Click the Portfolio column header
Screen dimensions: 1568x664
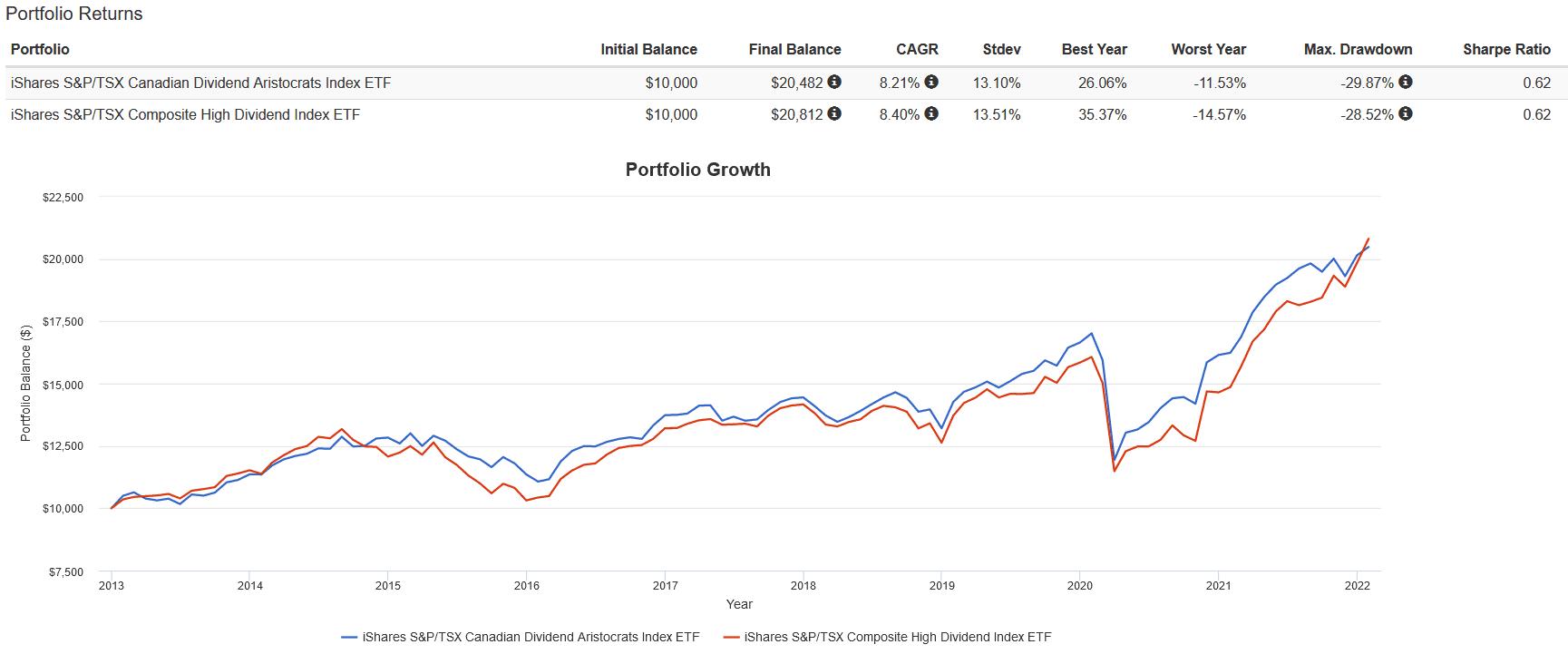40,49
